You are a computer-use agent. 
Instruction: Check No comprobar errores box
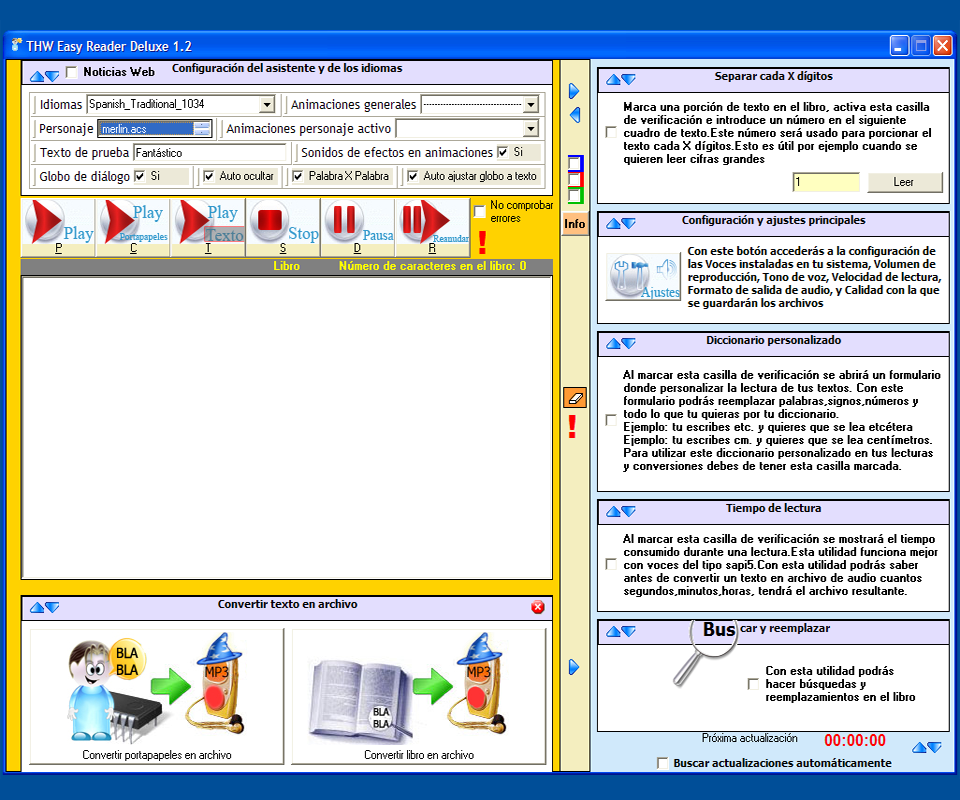tap(479, 212)
